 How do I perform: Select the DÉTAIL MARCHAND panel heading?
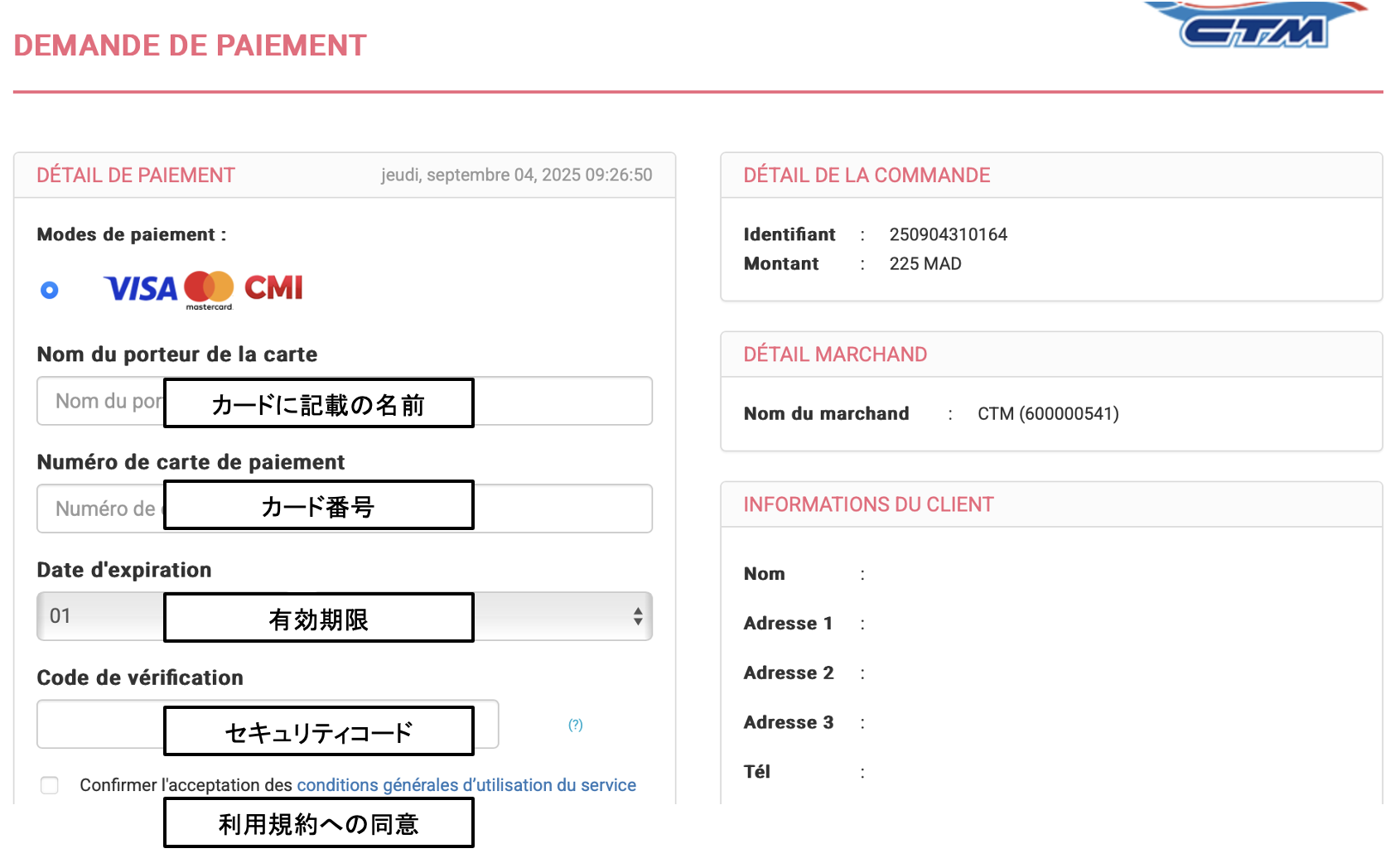[x=835, y=354]
